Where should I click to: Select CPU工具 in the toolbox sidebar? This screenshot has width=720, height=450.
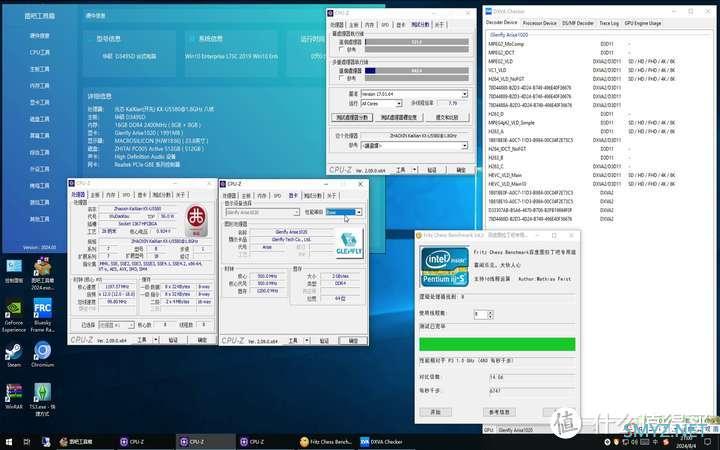click(x=39, y=52)
